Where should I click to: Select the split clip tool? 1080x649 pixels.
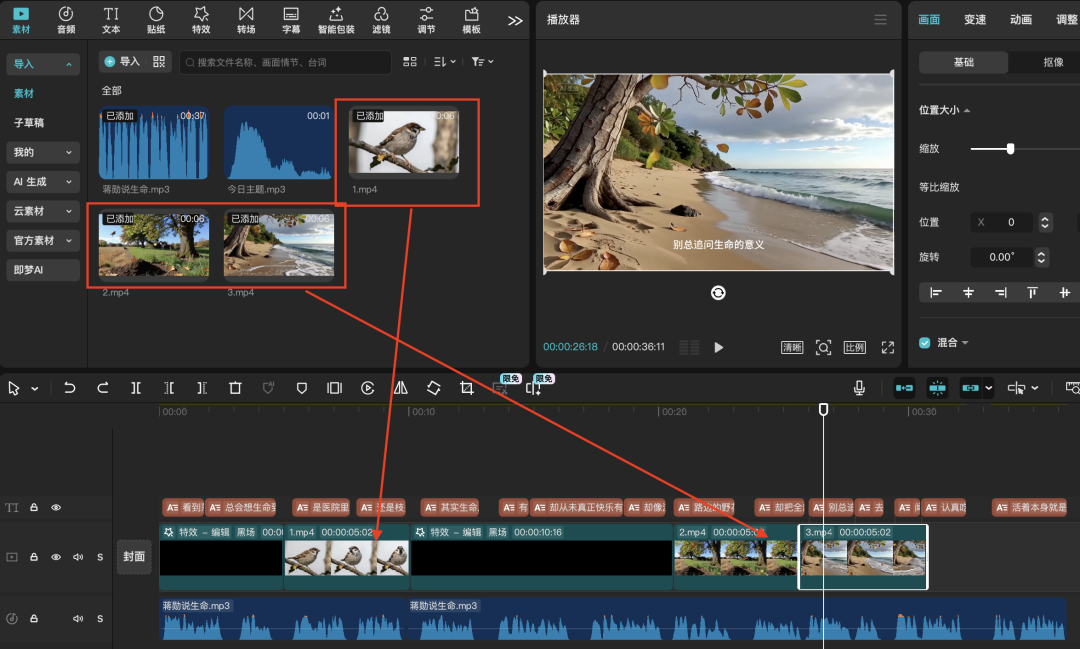(136, 388)
